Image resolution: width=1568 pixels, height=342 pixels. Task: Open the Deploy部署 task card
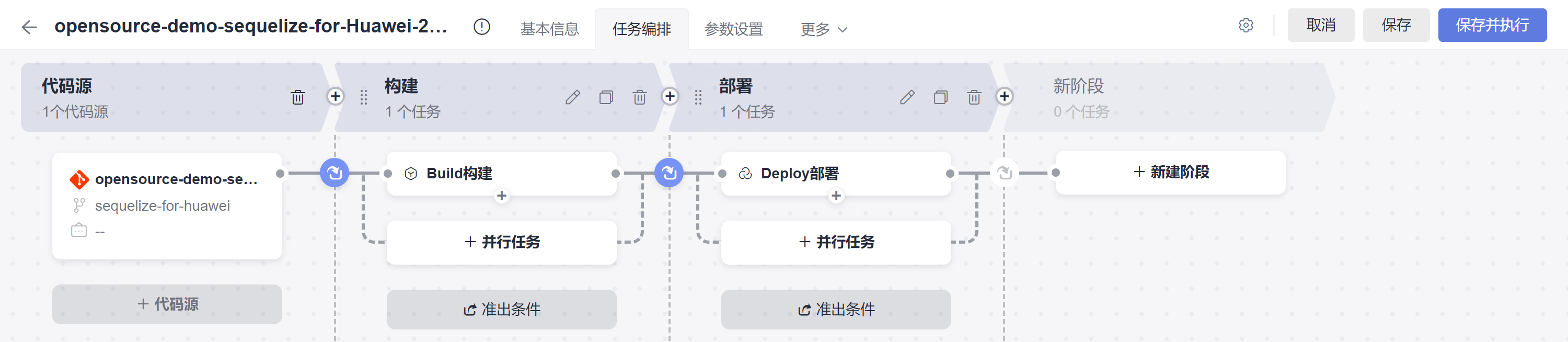(836, 174)
